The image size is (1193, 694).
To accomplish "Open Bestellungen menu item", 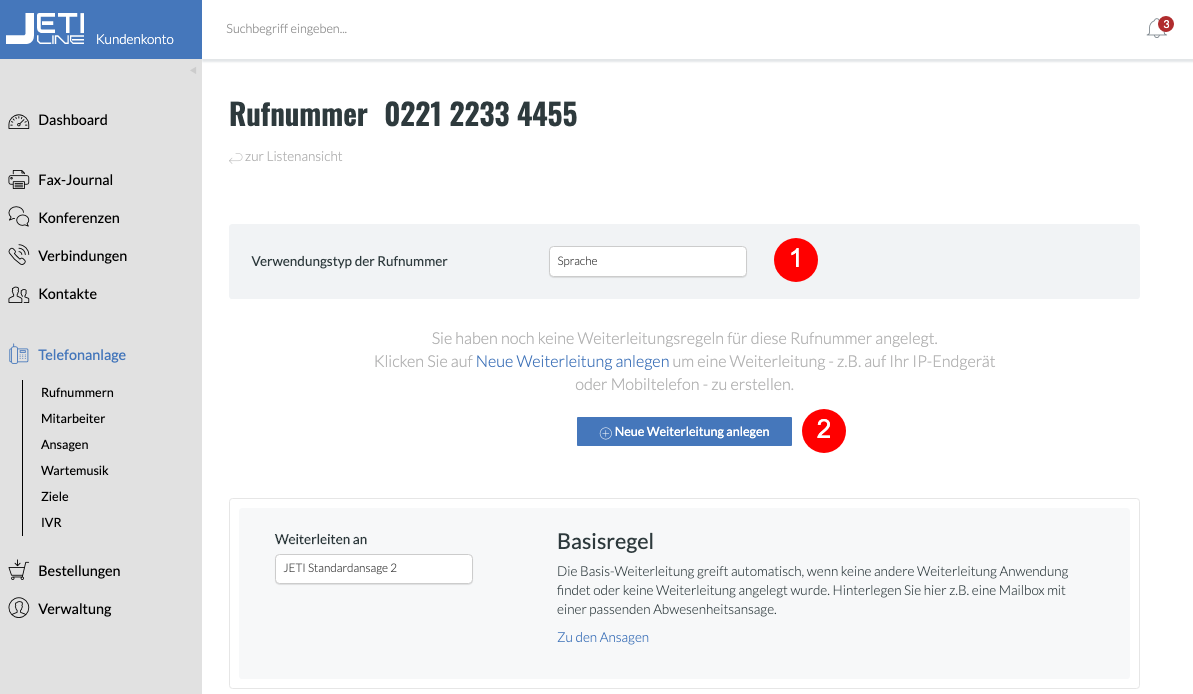I will [x=79, y=571].
